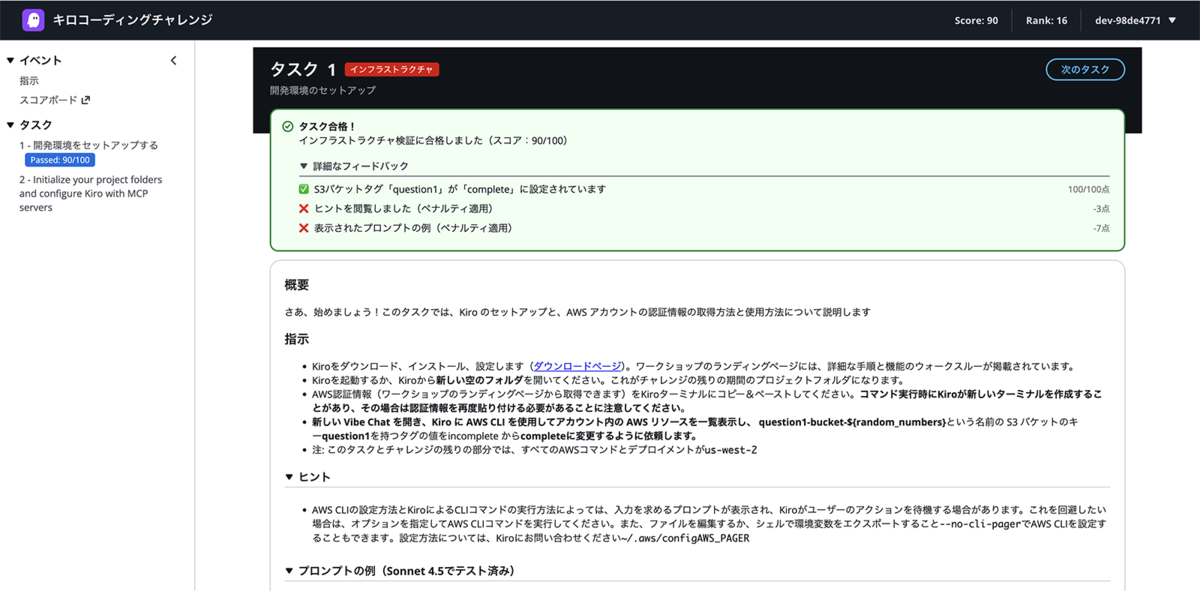Click the -3点 penalty value
Image resolution: width=1200 pixels, height=591 pixels.
1101,209
